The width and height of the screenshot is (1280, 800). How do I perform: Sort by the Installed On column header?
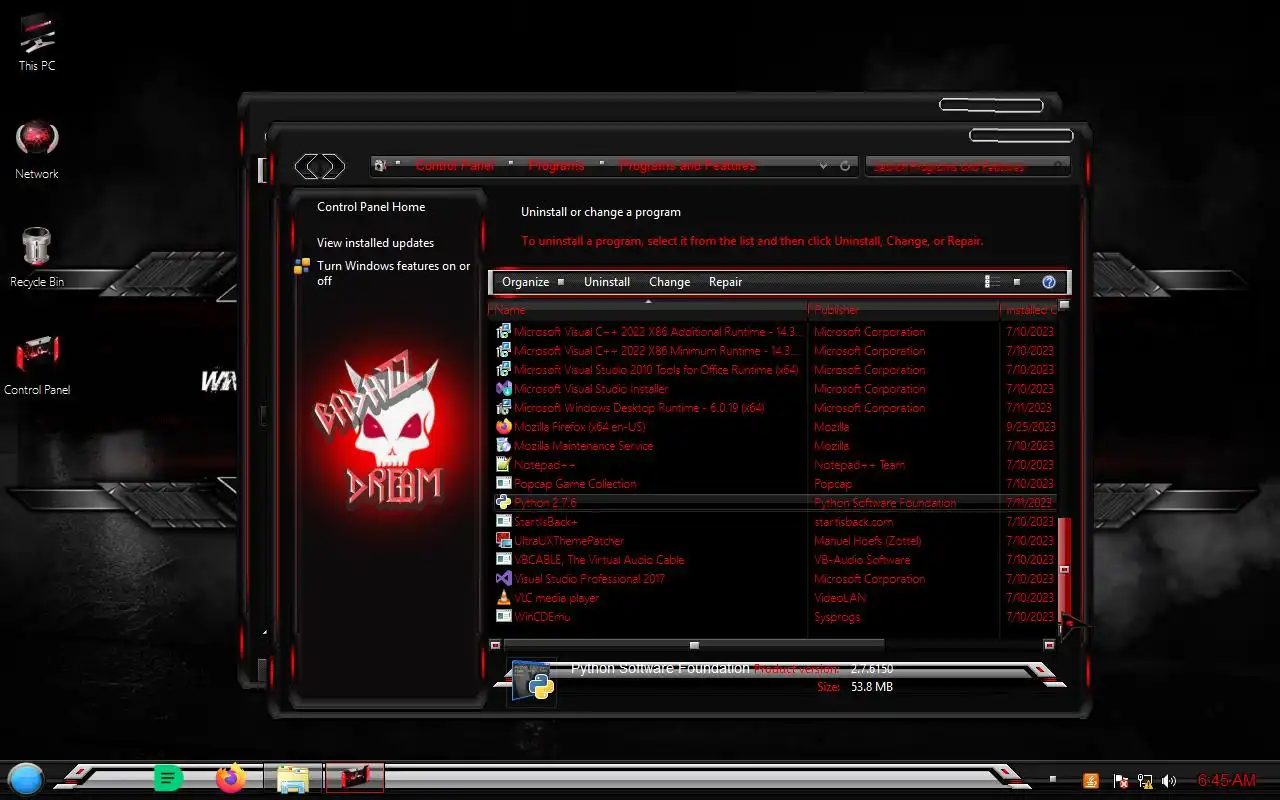pyautogui.click(x=1028, y=310)
